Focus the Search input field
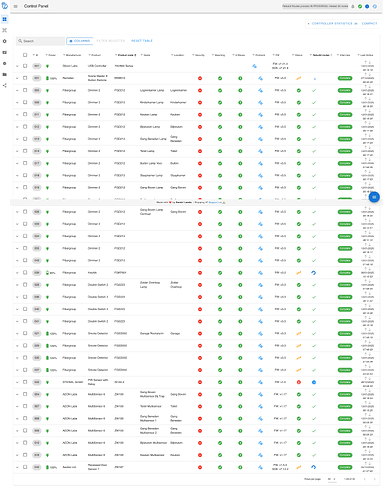This screenshot has height=500, width=383. click(x=40, y=41)
